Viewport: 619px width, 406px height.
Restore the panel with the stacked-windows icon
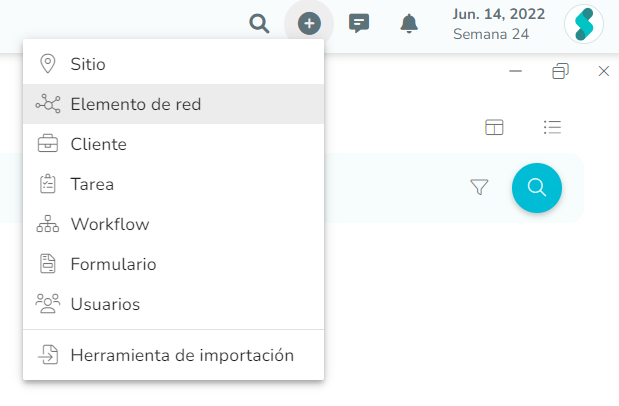[x=560, y=71]
